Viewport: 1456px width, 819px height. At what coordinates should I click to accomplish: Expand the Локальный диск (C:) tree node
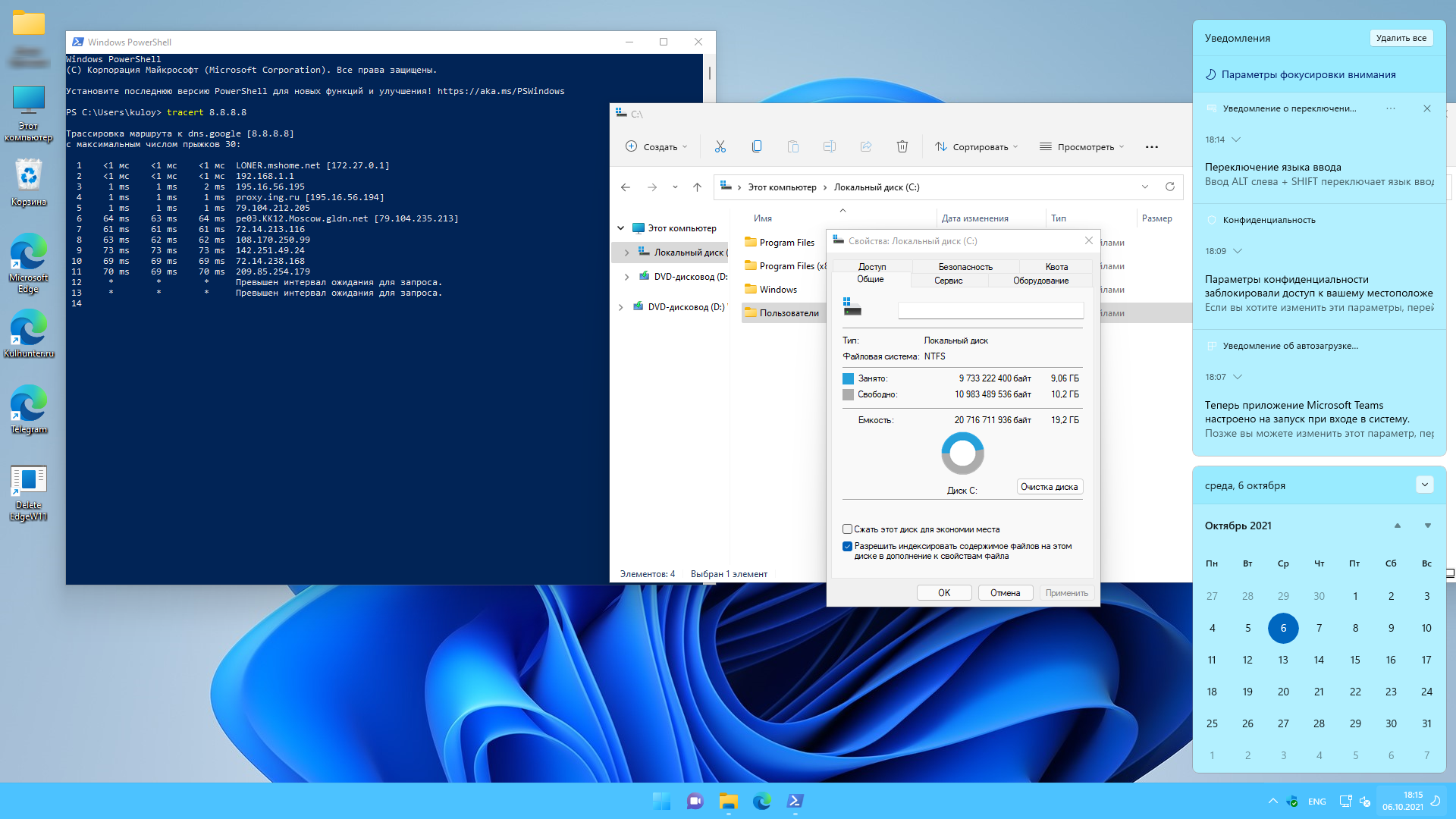point(626,253)
